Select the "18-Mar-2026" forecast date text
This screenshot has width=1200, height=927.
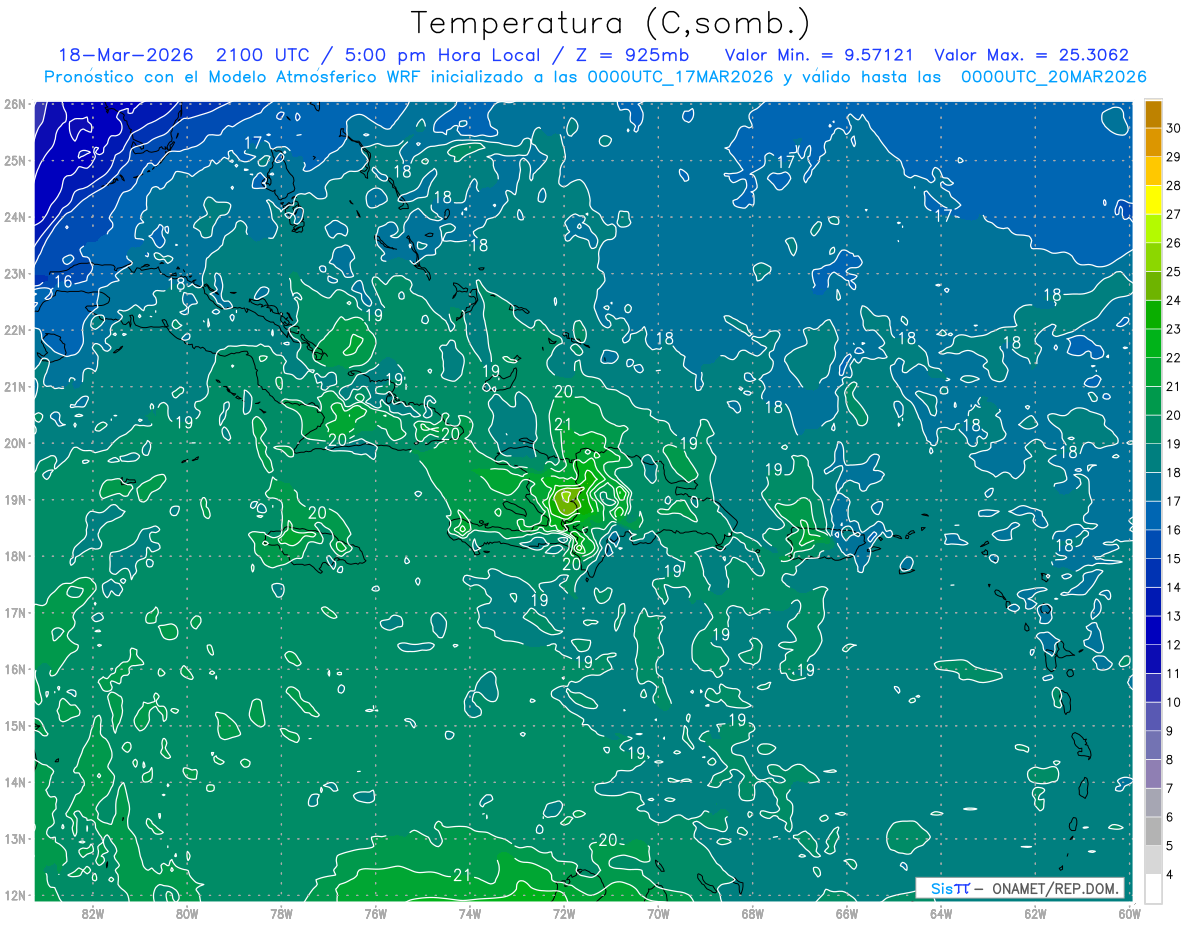pyautogui.click(x=125, y=55)
